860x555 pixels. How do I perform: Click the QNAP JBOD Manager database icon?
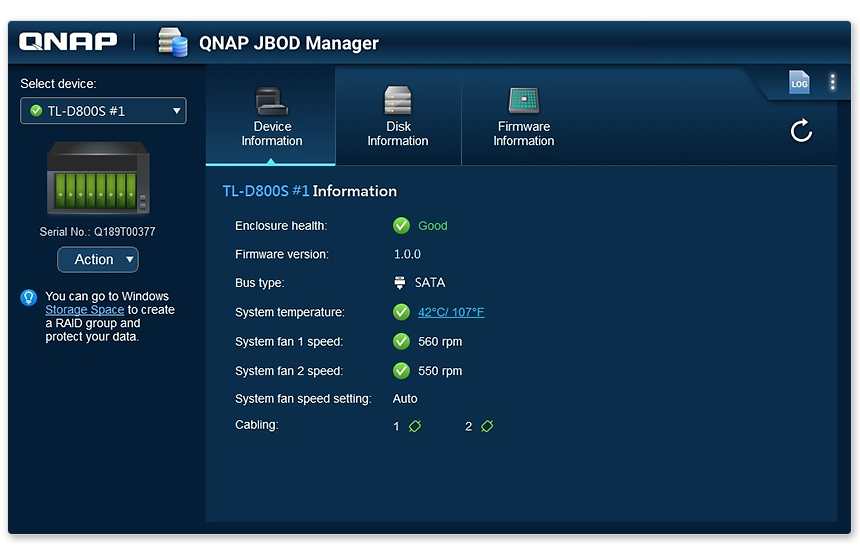point(172,42)
